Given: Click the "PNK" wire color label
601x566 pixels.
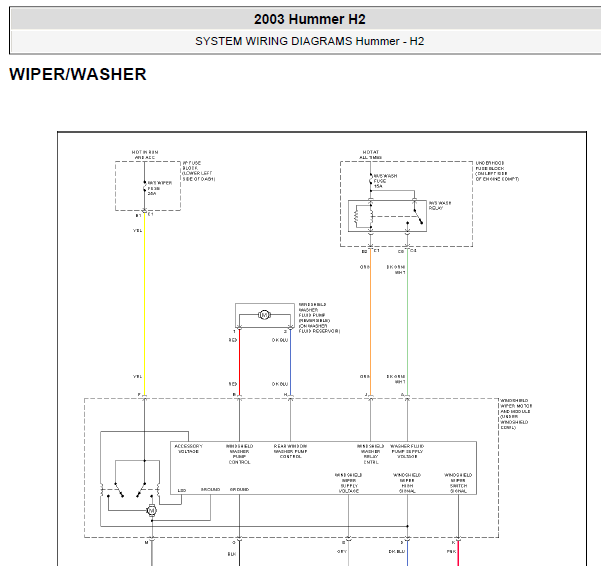Looking at the screenshot, I should coord(452,551).
